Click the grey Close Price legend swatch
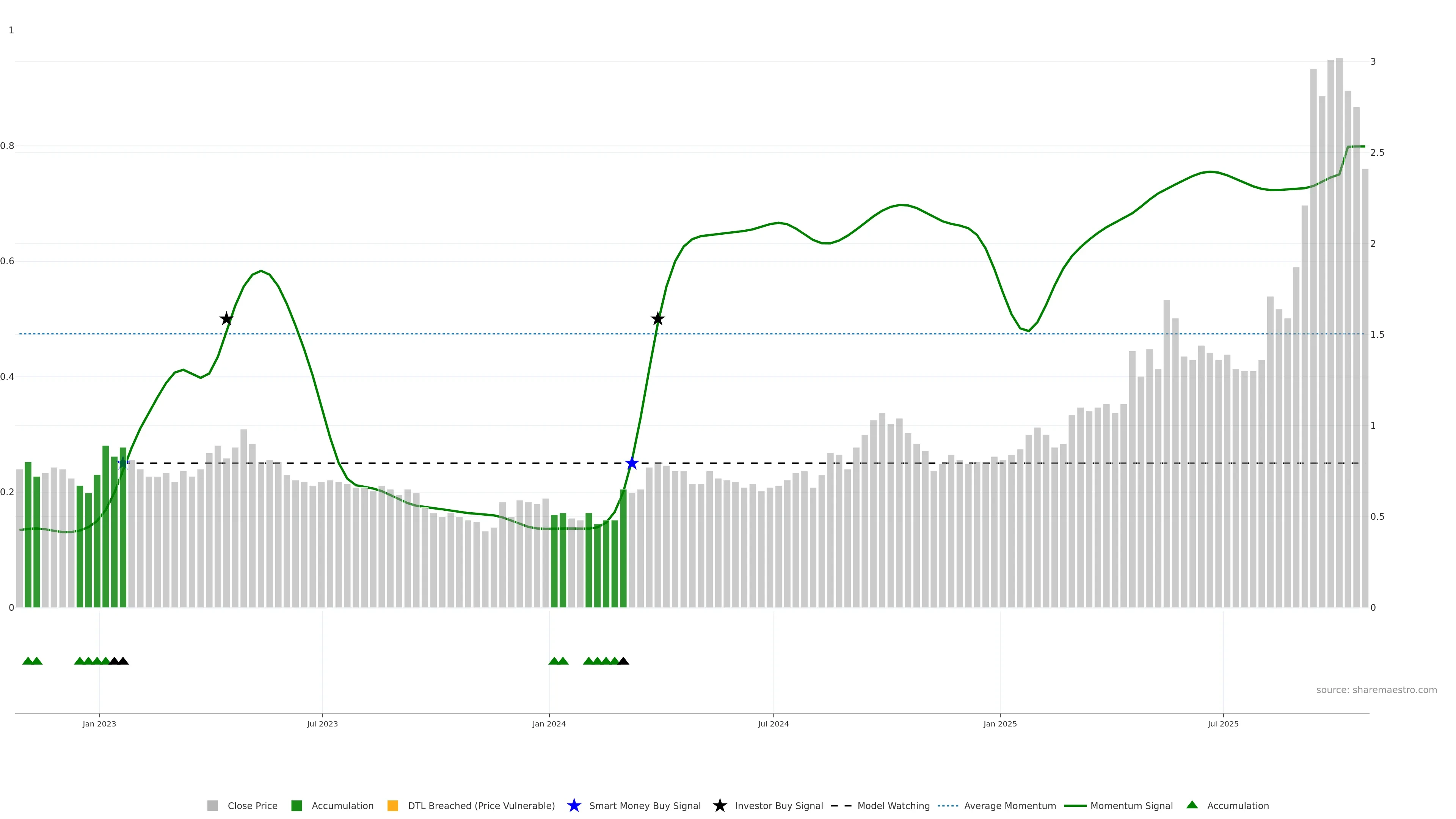Screen dimensions: 1456x819 pos(212,805)
